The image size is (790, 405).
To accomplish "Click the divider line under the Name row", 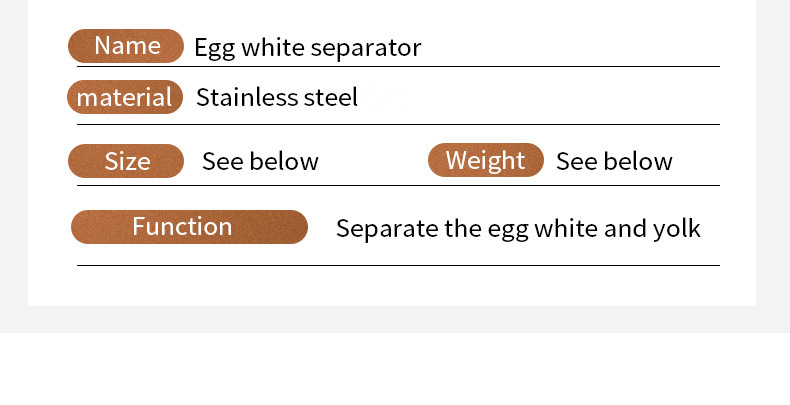I will (398, 66).
